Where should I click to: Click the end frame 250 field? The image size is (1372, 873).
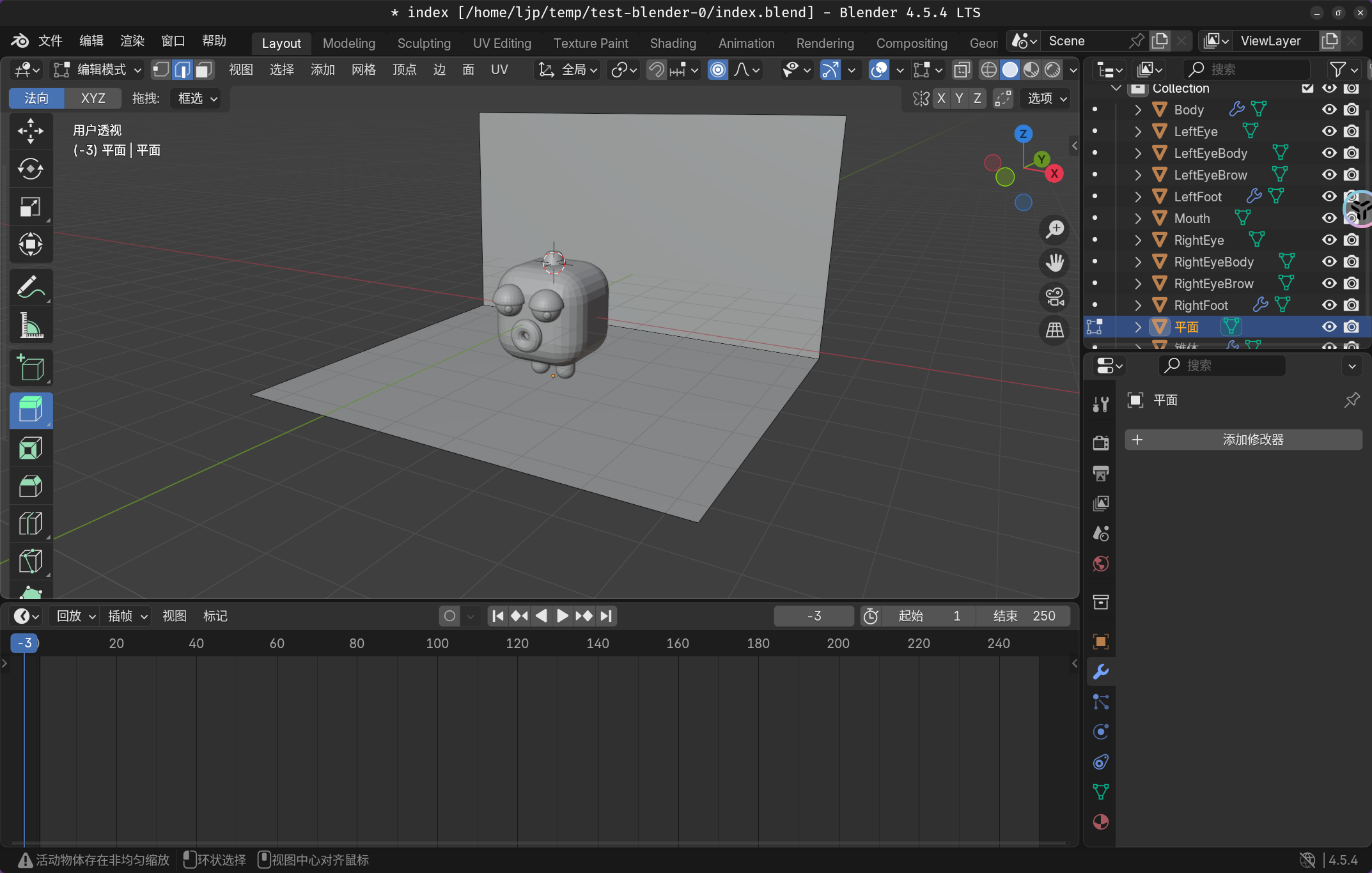click(1024, 616)
